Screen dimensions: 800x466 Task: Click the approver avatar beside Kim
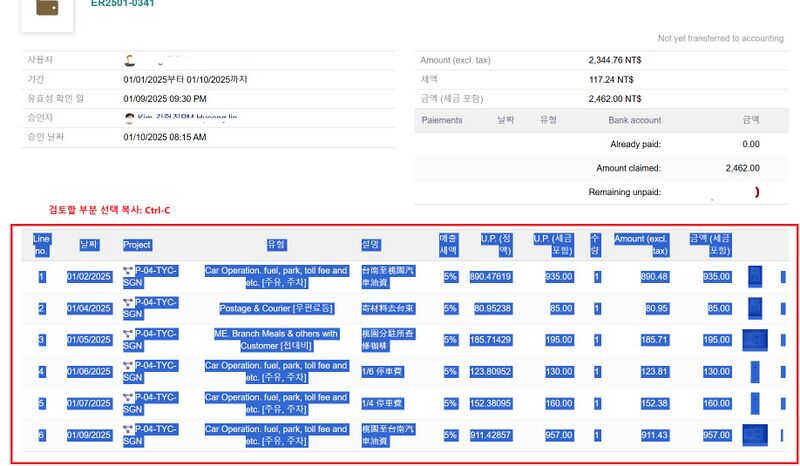[x=129, y=118]
